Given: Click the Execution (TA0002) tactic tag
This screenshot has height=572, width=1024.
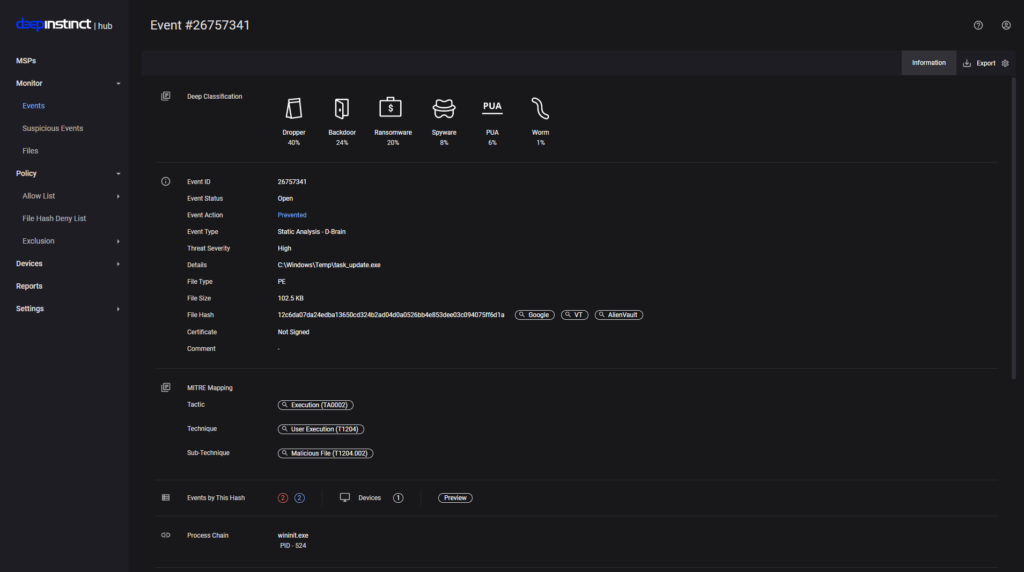Looking at the screenshot, I should tap(315, 405).
